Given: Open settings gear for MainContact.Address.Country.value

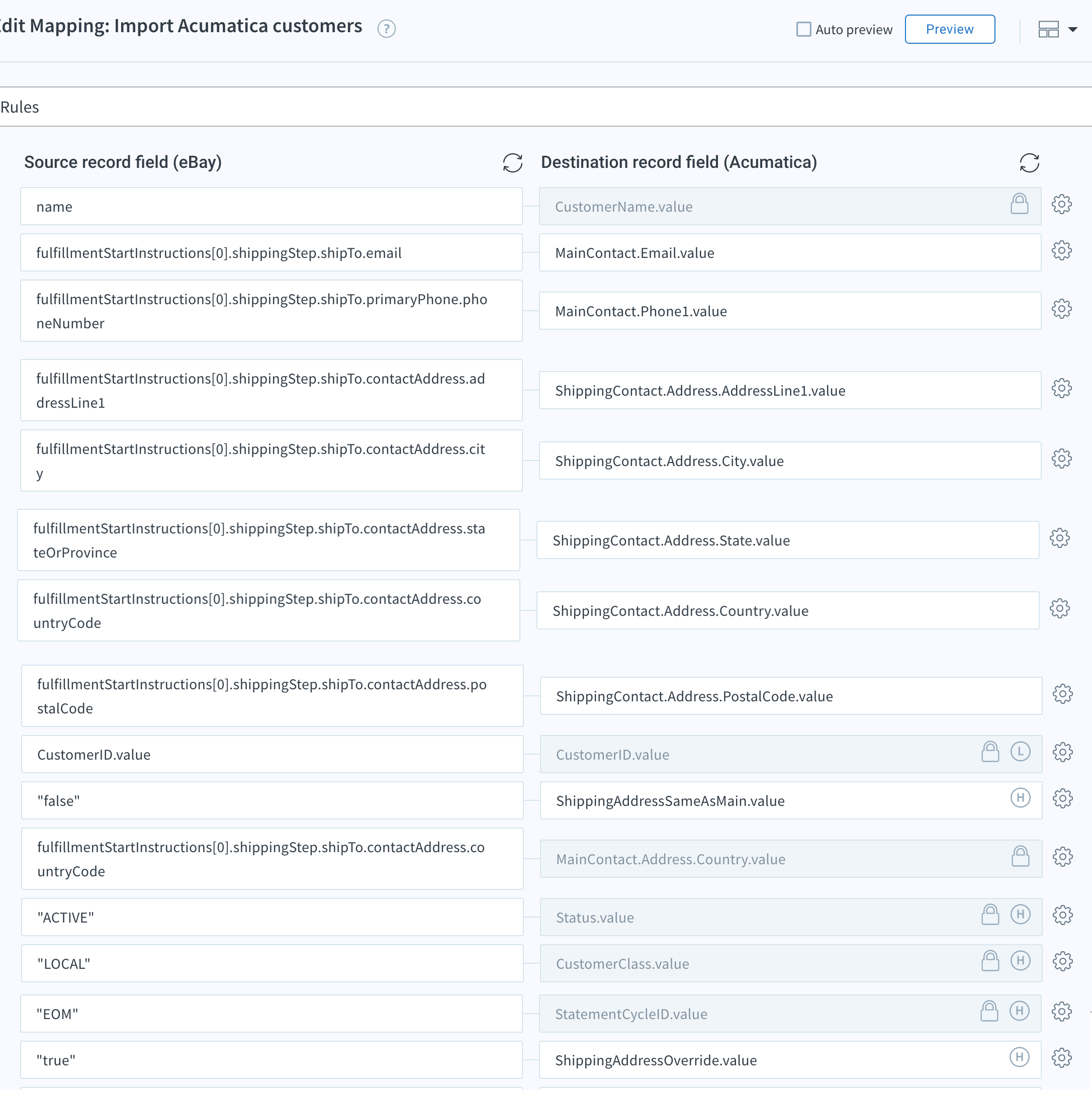Looking at the screenshot, I should pos(1062,857).
